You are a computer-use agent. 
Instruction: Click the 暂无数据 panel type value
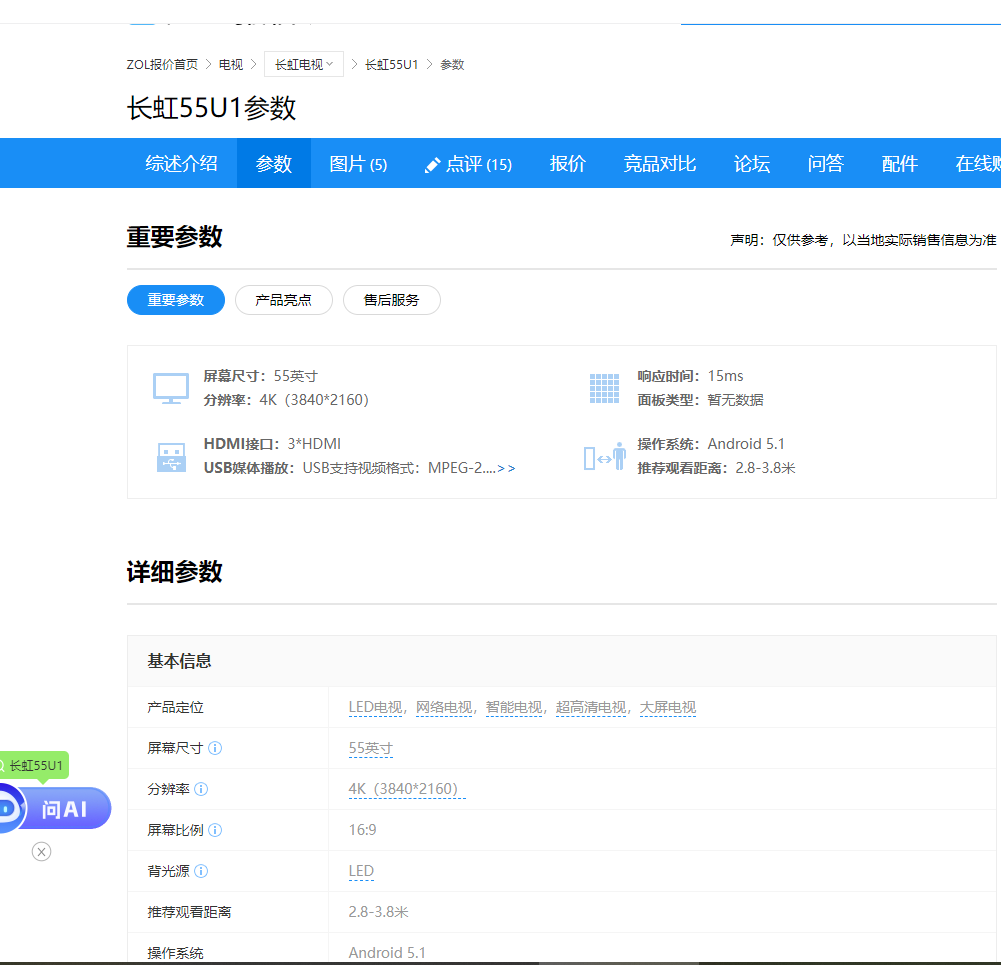click(x=735, y=400)
